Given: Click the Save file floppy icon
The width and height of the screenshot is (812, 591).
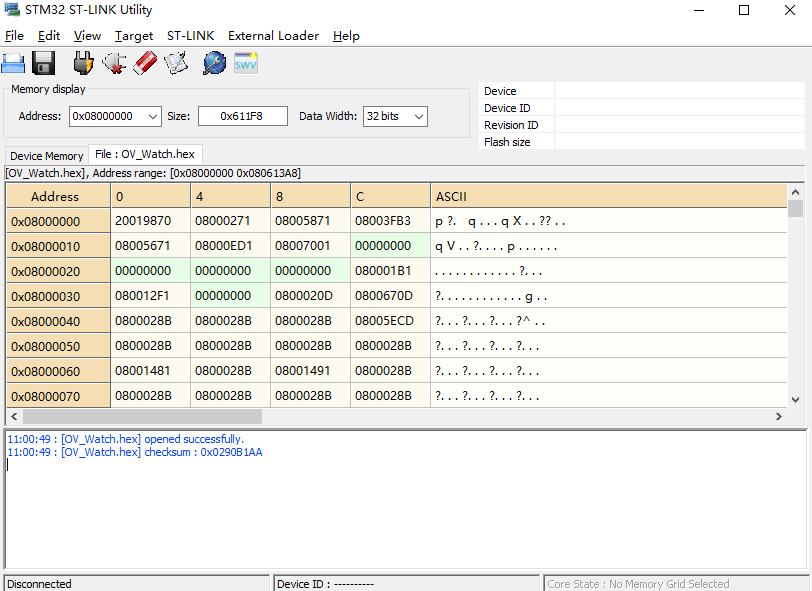Looking at the screenshot, I should (43, 64).
